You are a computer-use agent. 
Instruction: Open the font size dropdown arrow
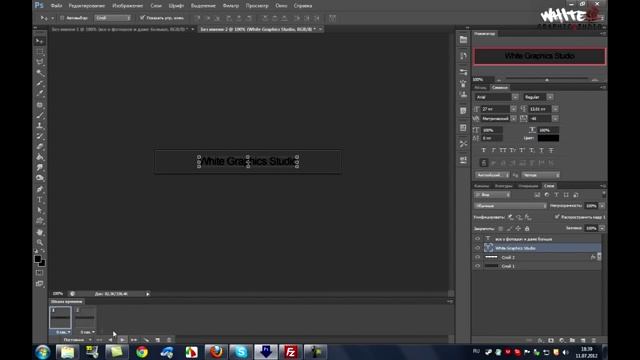click(513, 109)
